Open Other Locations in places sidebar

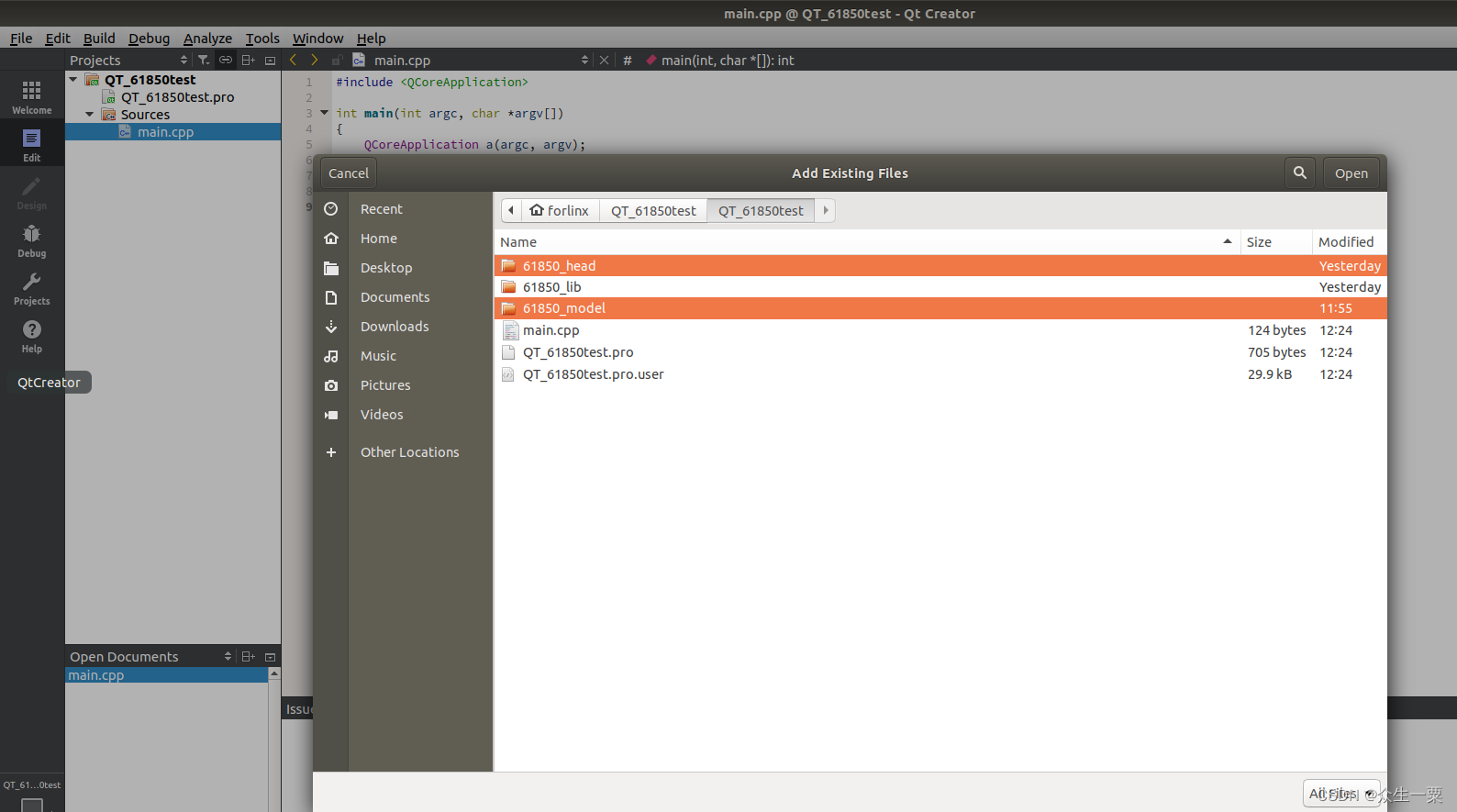[x=409, y=452]
